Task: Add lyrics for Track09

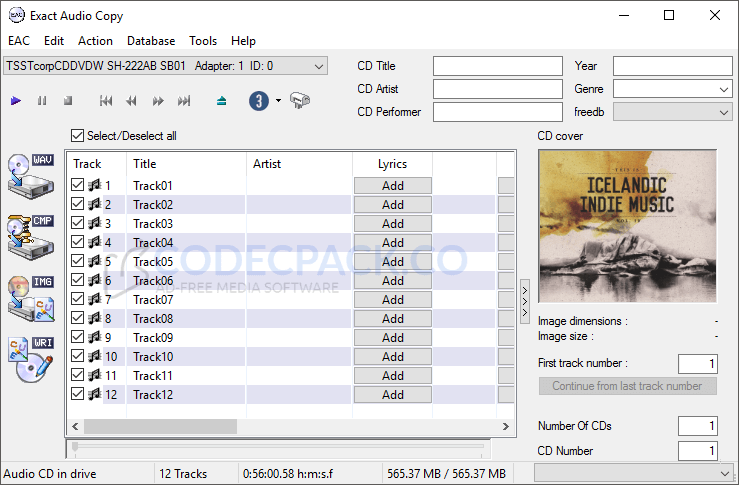Action: point(393,337)
